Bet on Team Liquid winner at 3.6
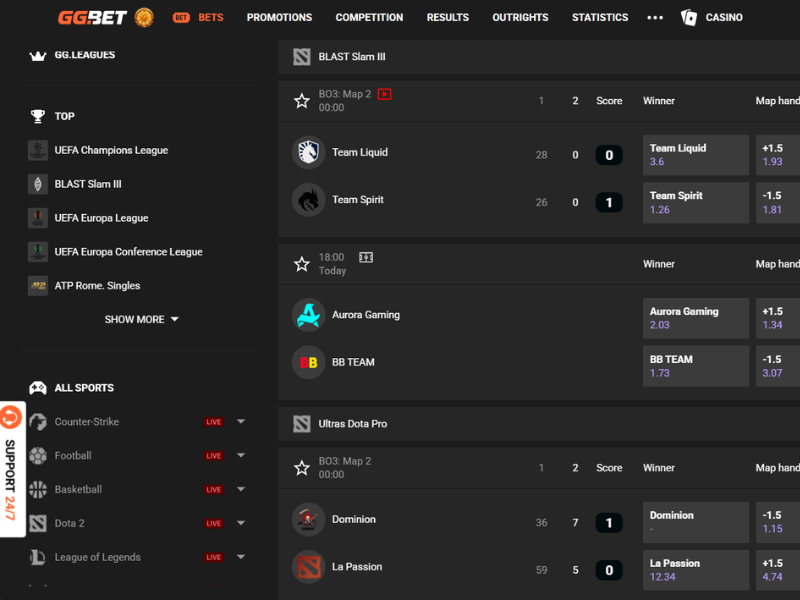Viewport: 800px width, 600px height. coord(695,155)
